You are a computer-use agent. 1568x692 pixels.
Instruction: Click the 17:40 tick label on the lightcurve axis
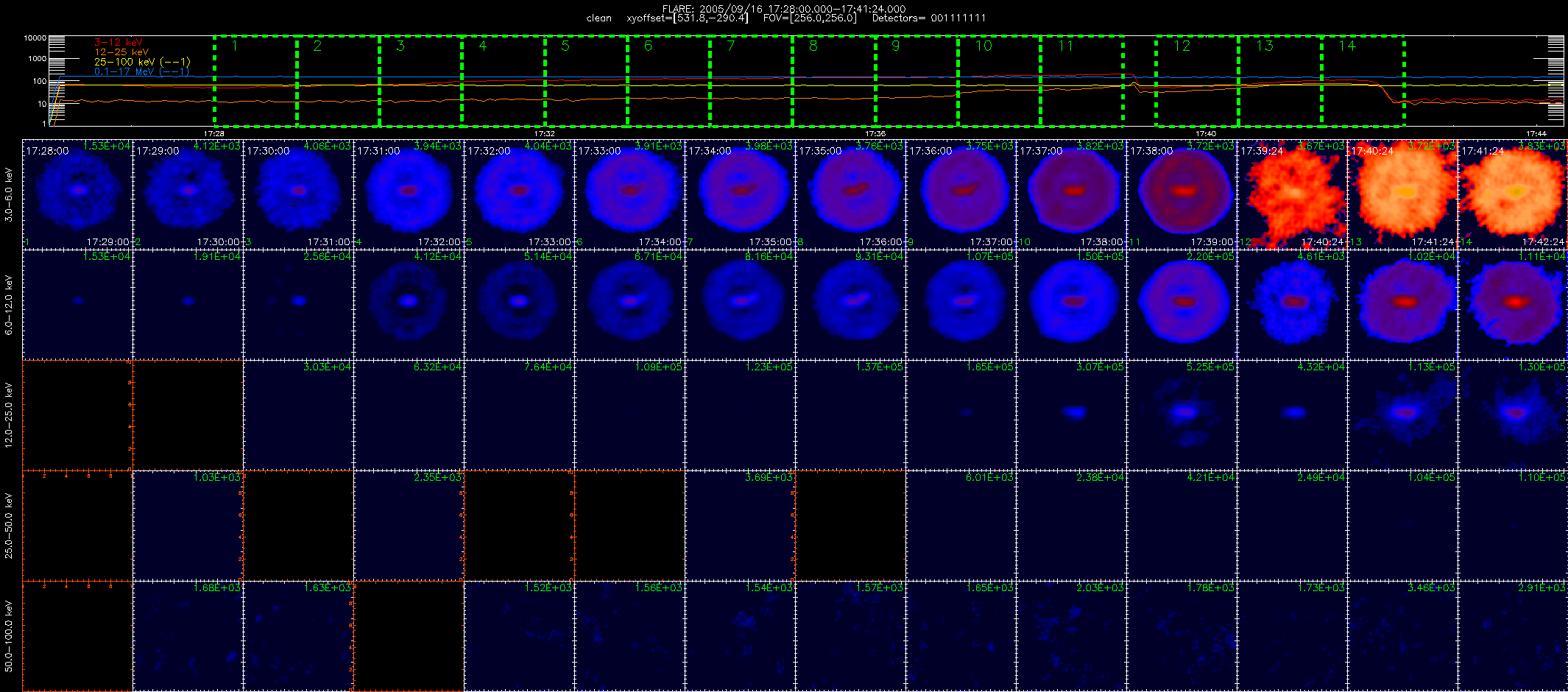[x=1206, y=133]
